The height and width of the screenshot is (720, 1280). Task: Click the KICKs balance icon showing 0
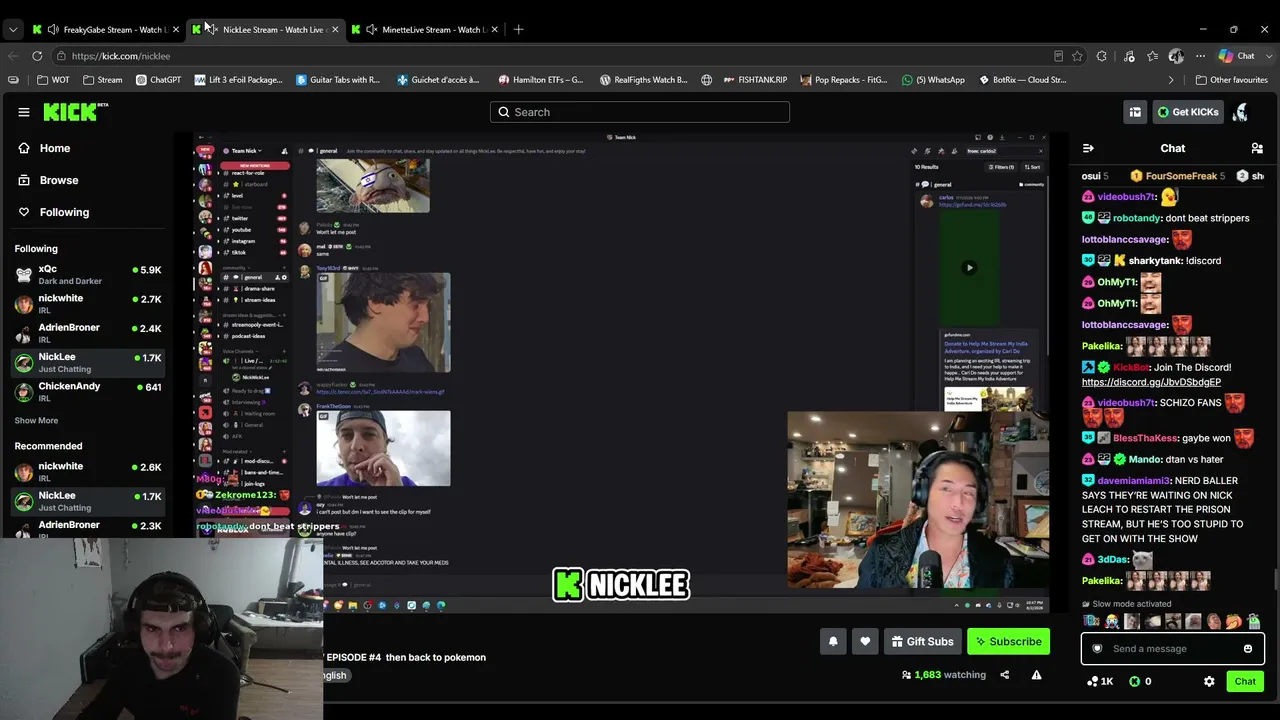(1140, 681)
